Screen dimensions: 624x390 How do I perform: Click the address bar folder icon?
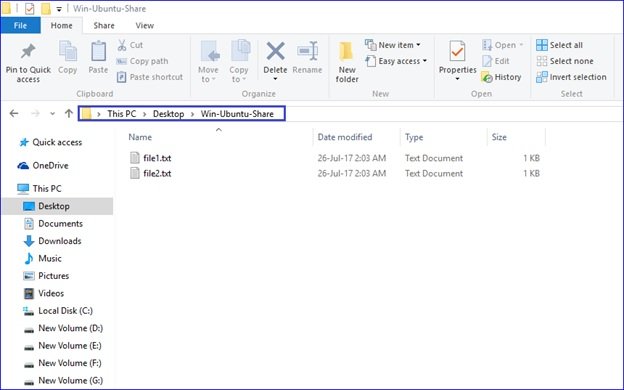point(86,114)
